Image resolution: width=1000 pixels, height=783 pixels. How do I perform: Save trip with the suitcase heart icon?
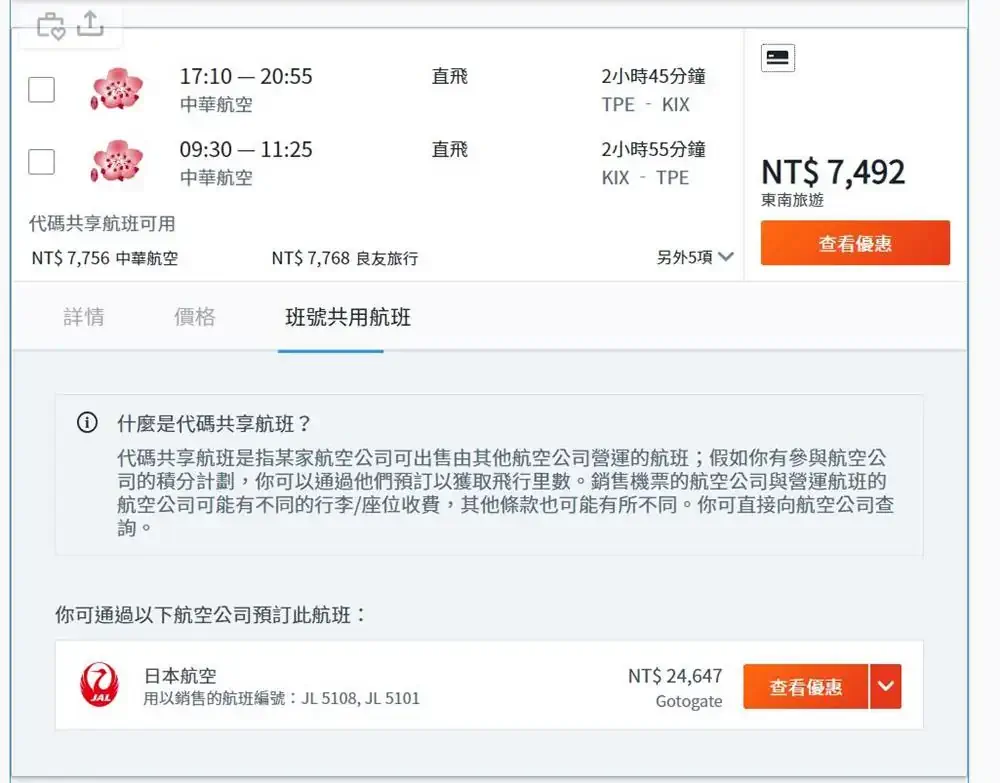click(x=51, y=26)
